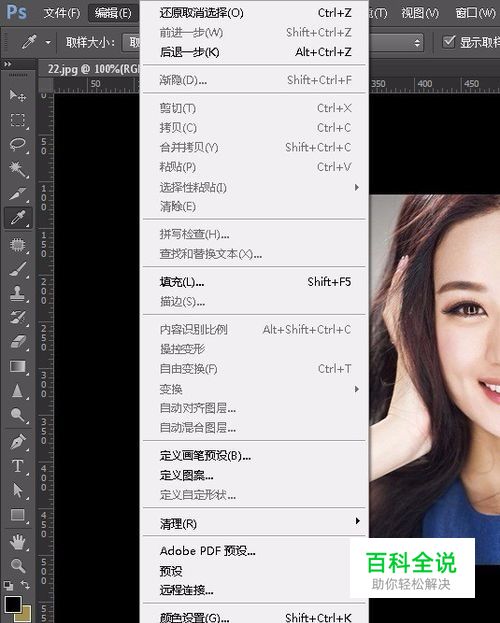
Task: Click the background color swatch
Action: tap(26, 614)
